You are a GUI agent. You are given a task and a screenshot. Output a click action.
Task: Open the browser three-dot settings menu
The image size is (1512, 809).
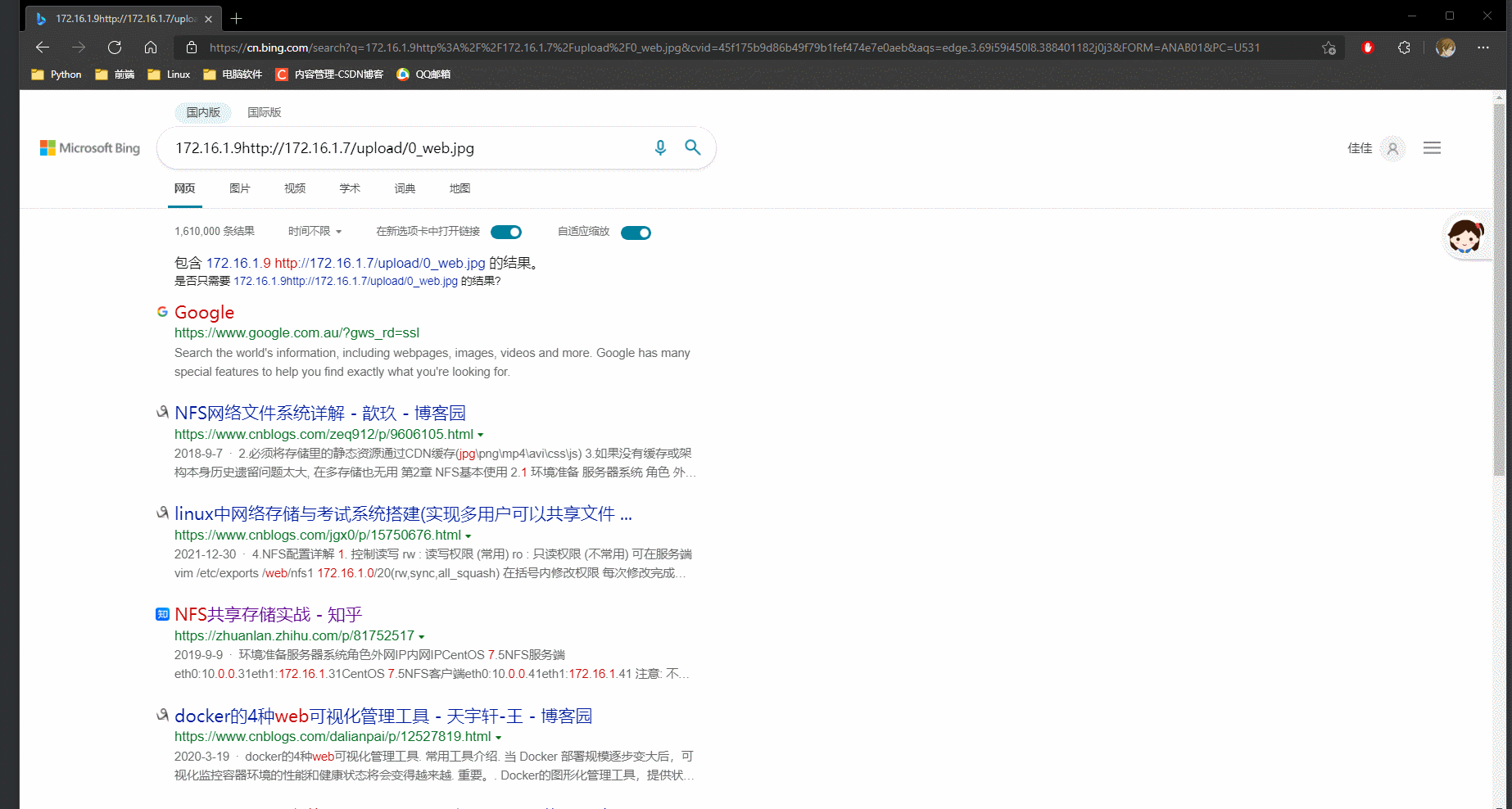point(1483,47)
